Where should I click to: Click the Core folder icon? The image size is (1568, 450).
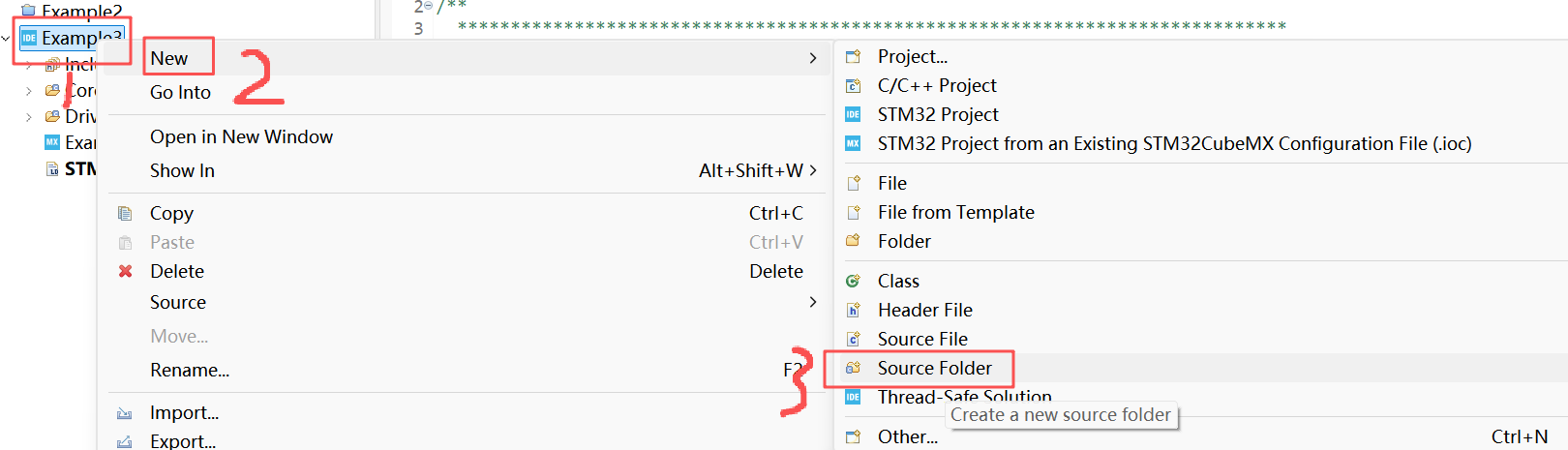pyautogui.click(x=53, y=90)
